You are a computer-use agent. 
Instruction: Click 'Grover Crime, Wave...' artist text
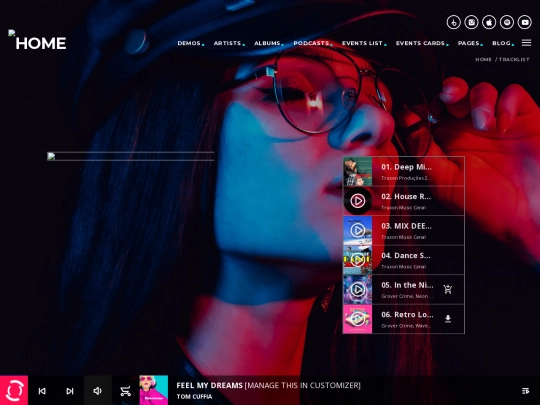pyautogui.click(x=406, y=326)
